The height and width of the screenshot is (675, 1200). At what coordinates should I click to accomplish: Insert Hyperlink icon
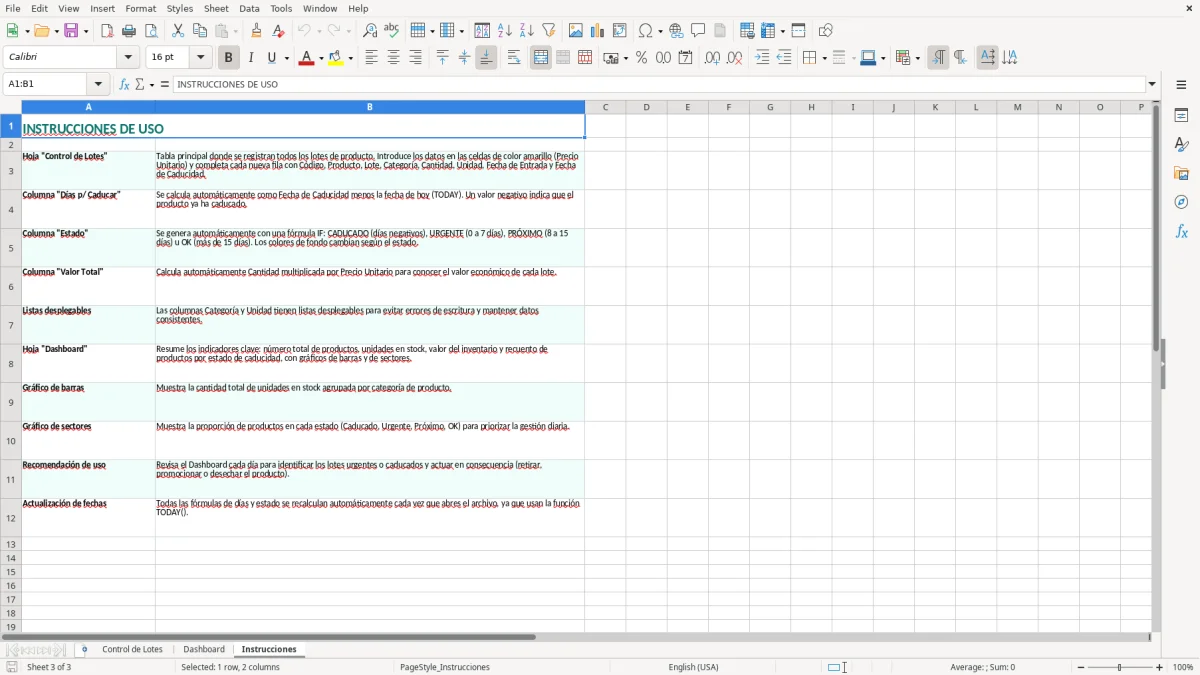click(x=676, y=31)
